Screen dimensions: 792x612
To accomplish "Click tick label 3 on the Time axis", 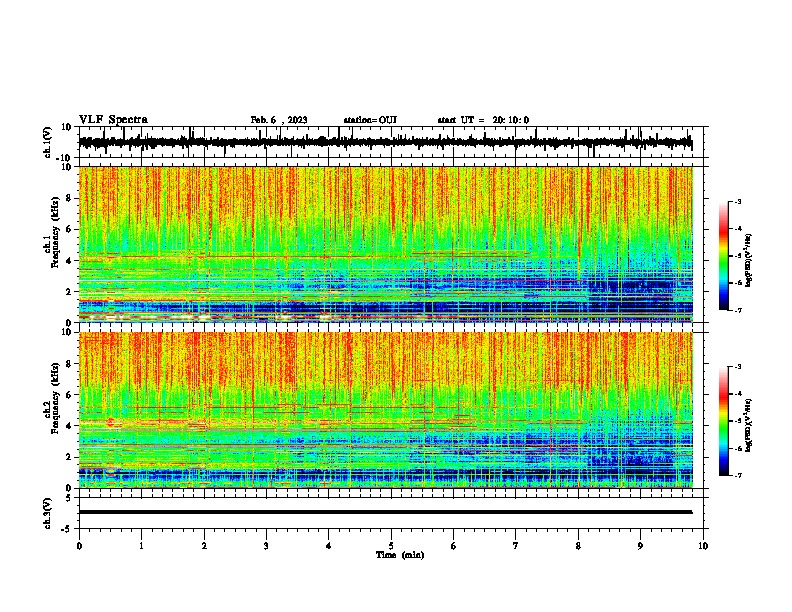I will (266, 546).
